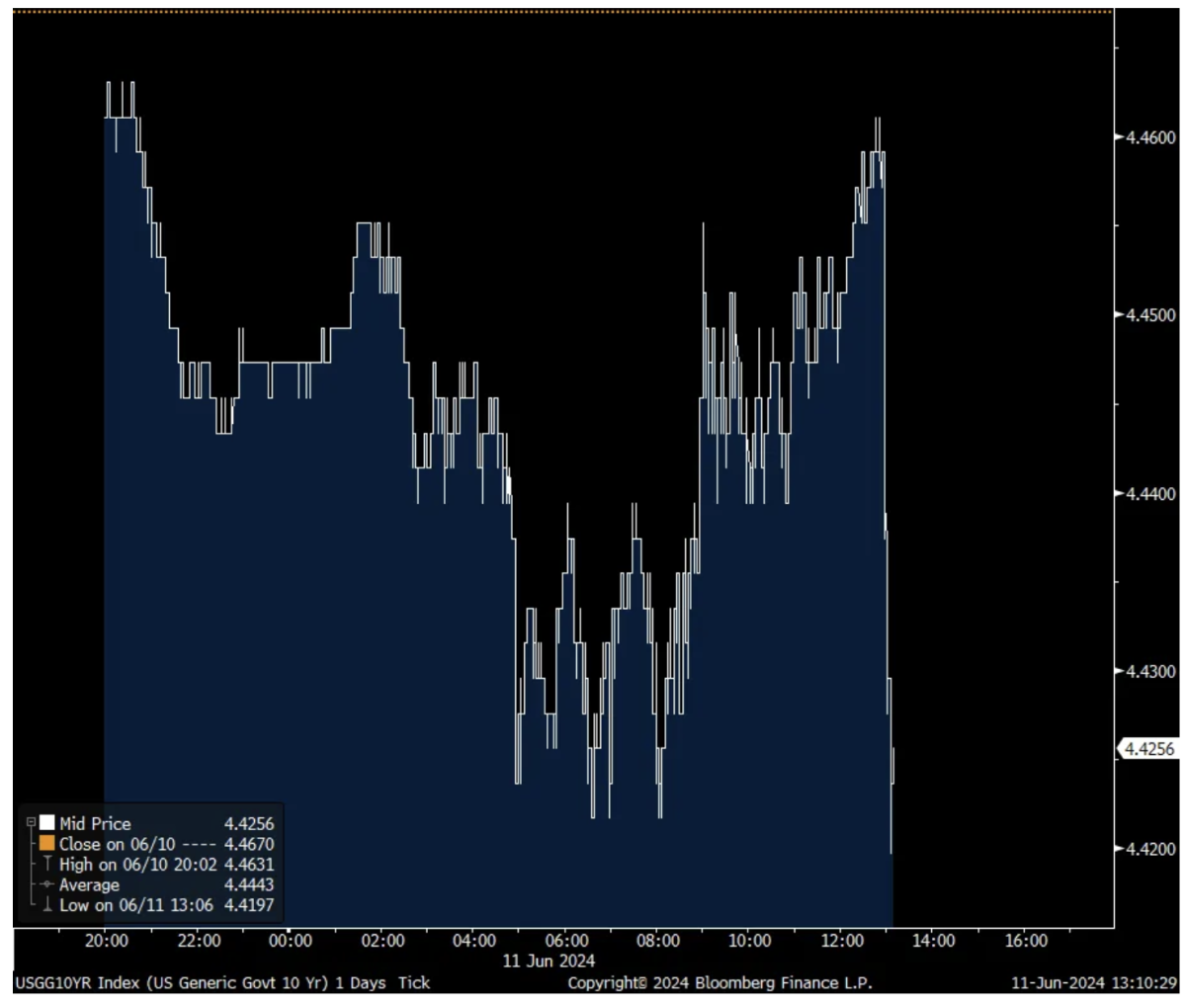Click the 20:00 time axis label
Screen dimensions: 1186x1008
[x=106, y=941]
